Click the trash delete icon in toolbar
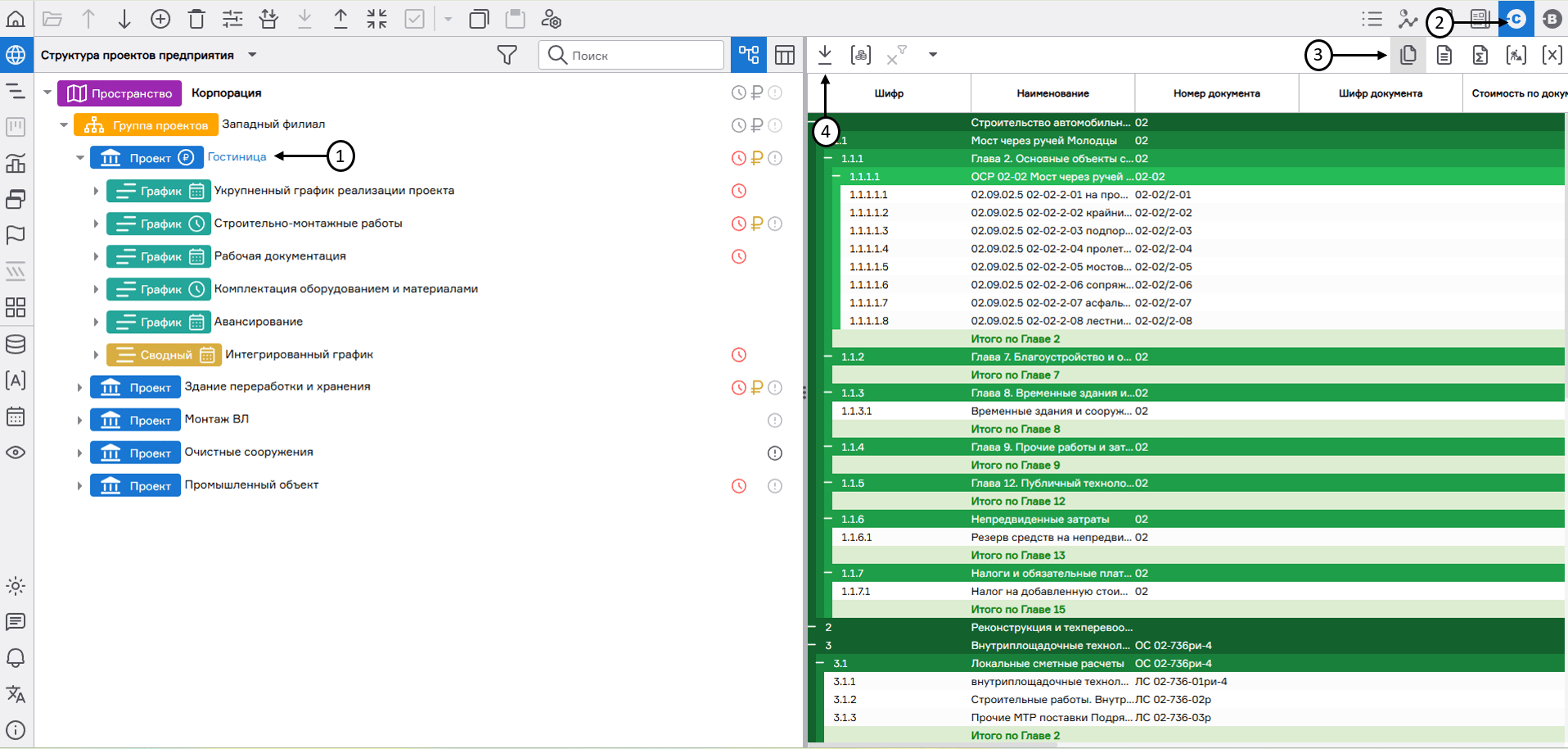The width and height of the screenshot is (1568, 749). (x=196, y=19)
